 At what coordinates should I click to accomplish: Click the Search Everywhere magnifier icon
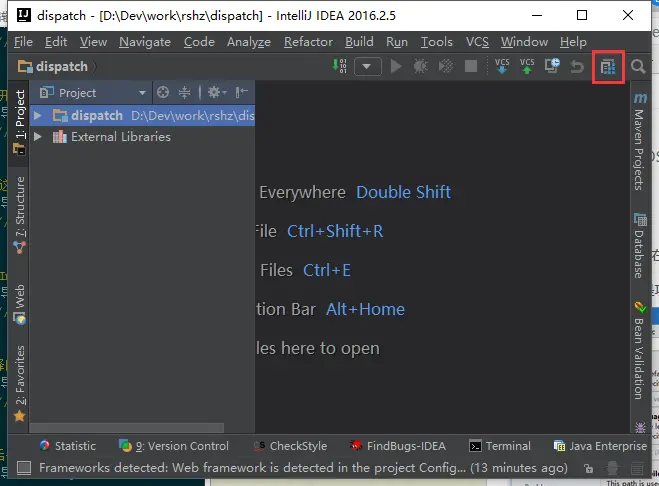tap(638, 66)
